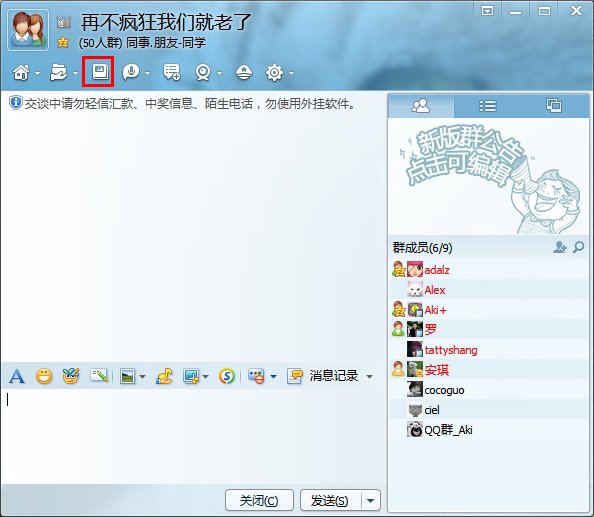Open the group album icon highlighted in red
The width and height of the screenshot is (594, 517).
pos(100,72)
